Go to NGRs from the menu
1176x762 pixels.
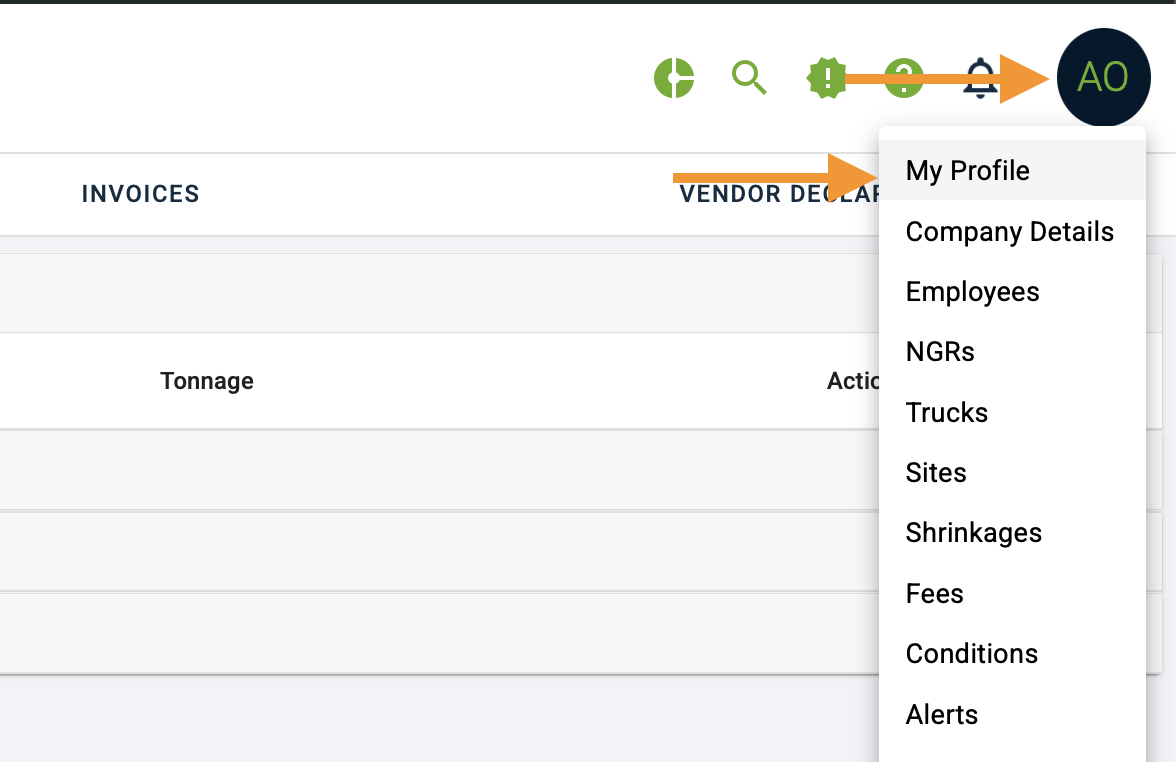[x=940, y=352]
